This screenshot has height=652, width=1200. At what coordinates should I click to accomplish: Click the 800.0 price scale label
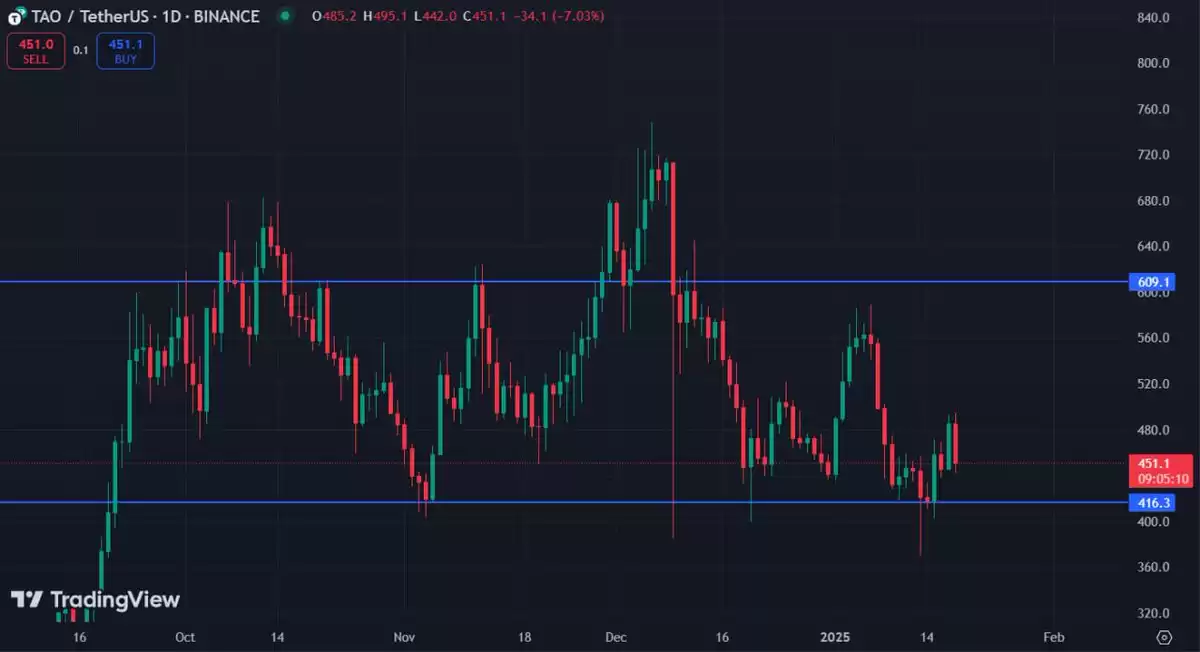tap(1153, 63)
